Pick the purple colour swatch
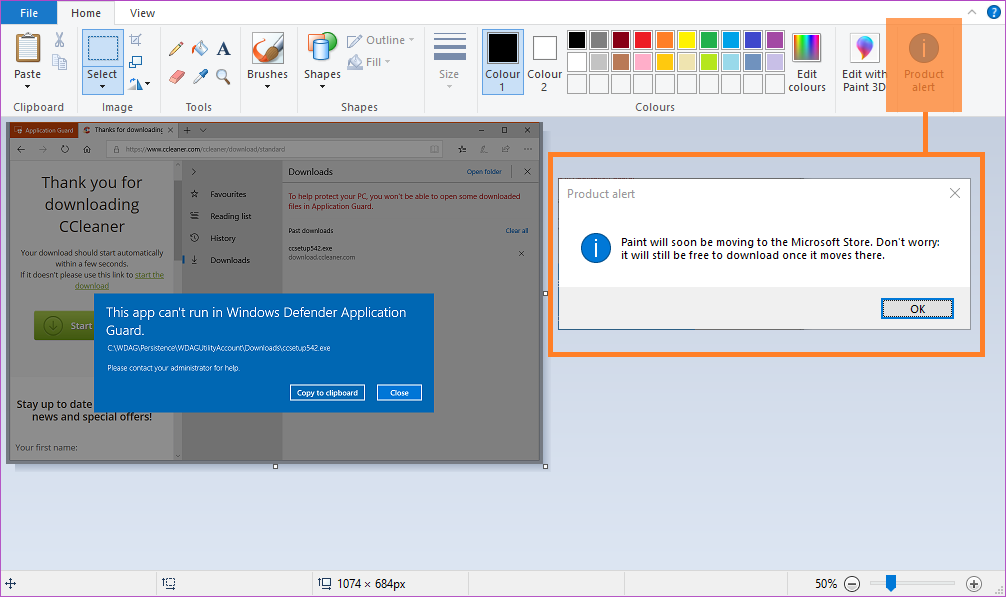The image size is (1006, 597). [x=775, y=40]
